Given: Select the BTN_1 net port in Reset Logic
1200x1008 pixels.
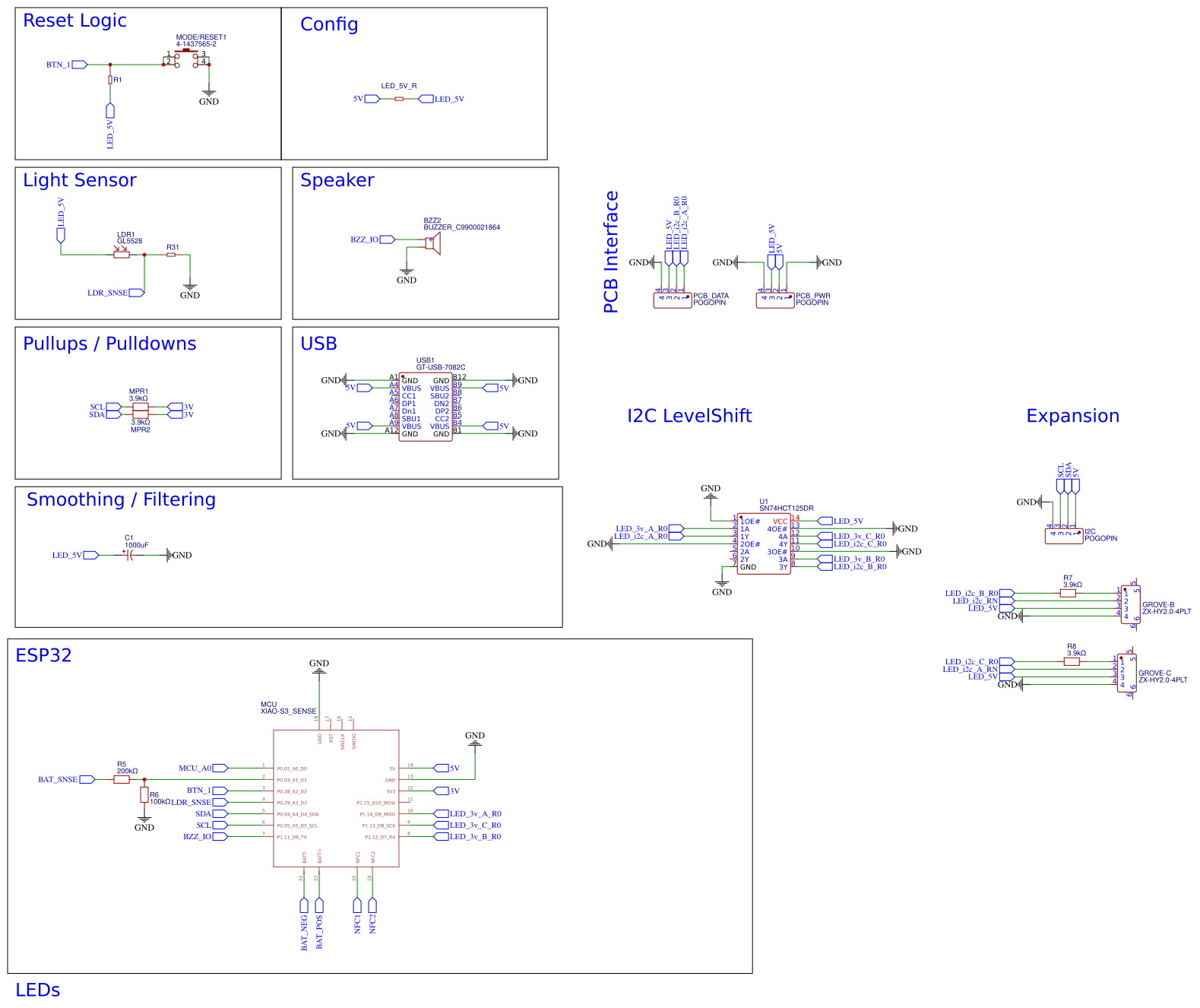Looking at the screenshot, I should tap(67, 65).
